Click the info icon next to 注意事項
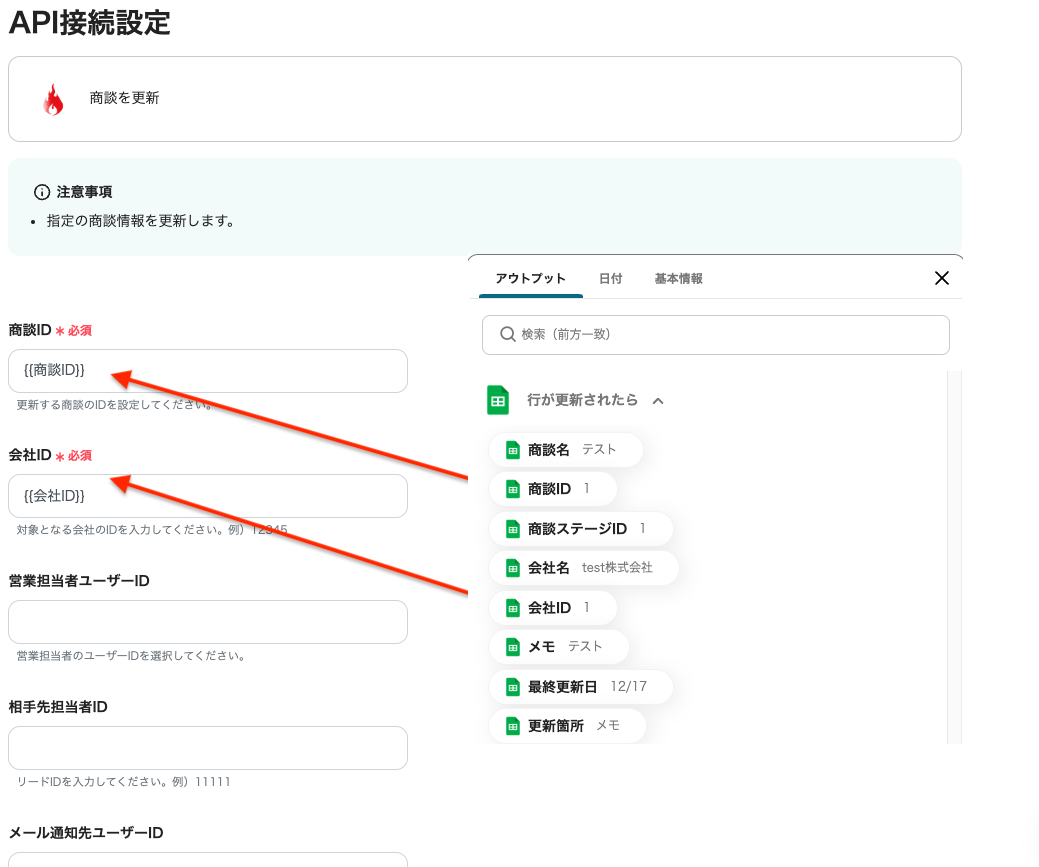This screenshot has height=867, width=1039. click(42, 191)
